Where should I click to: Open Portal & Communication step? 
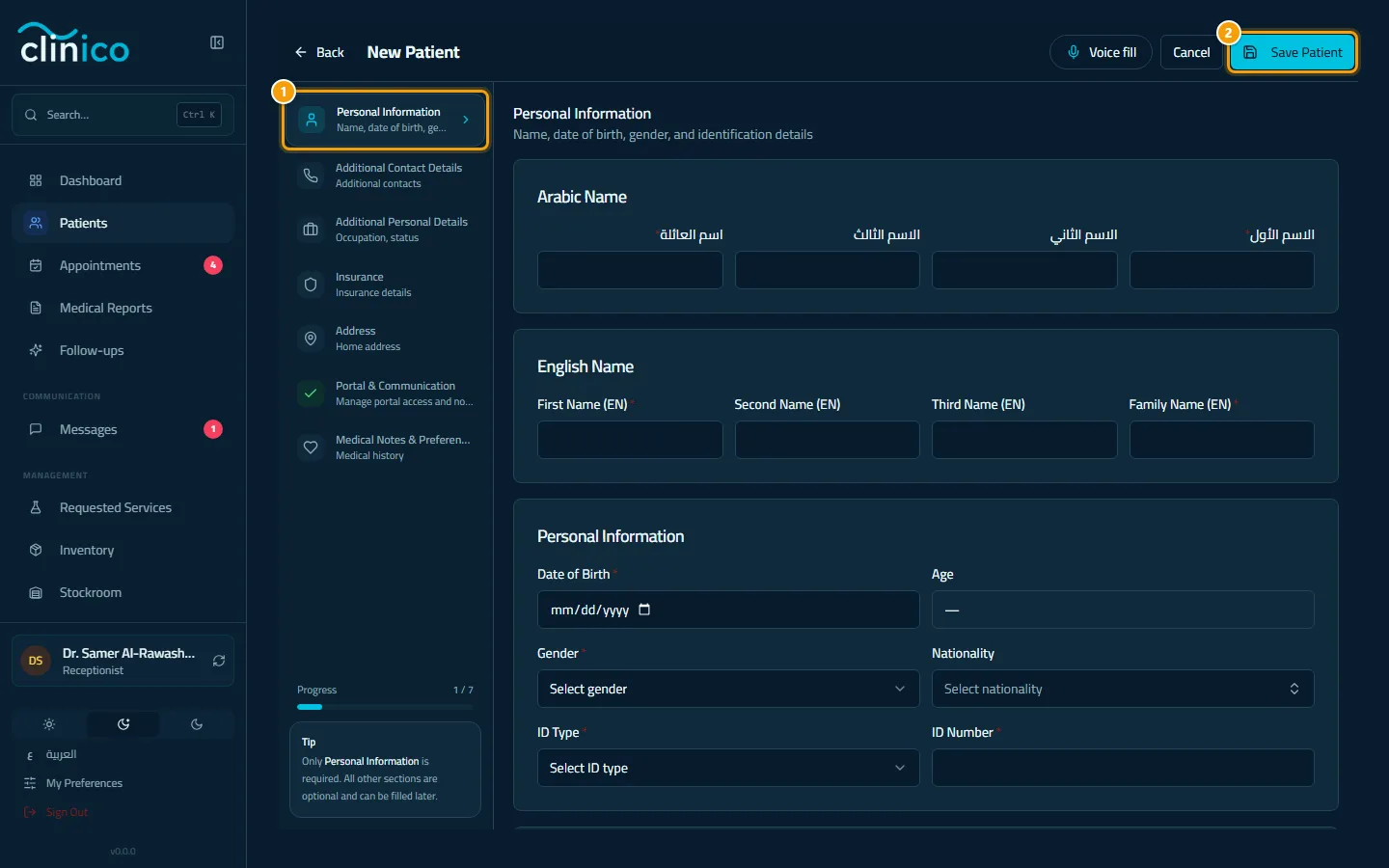pos(385,393)
